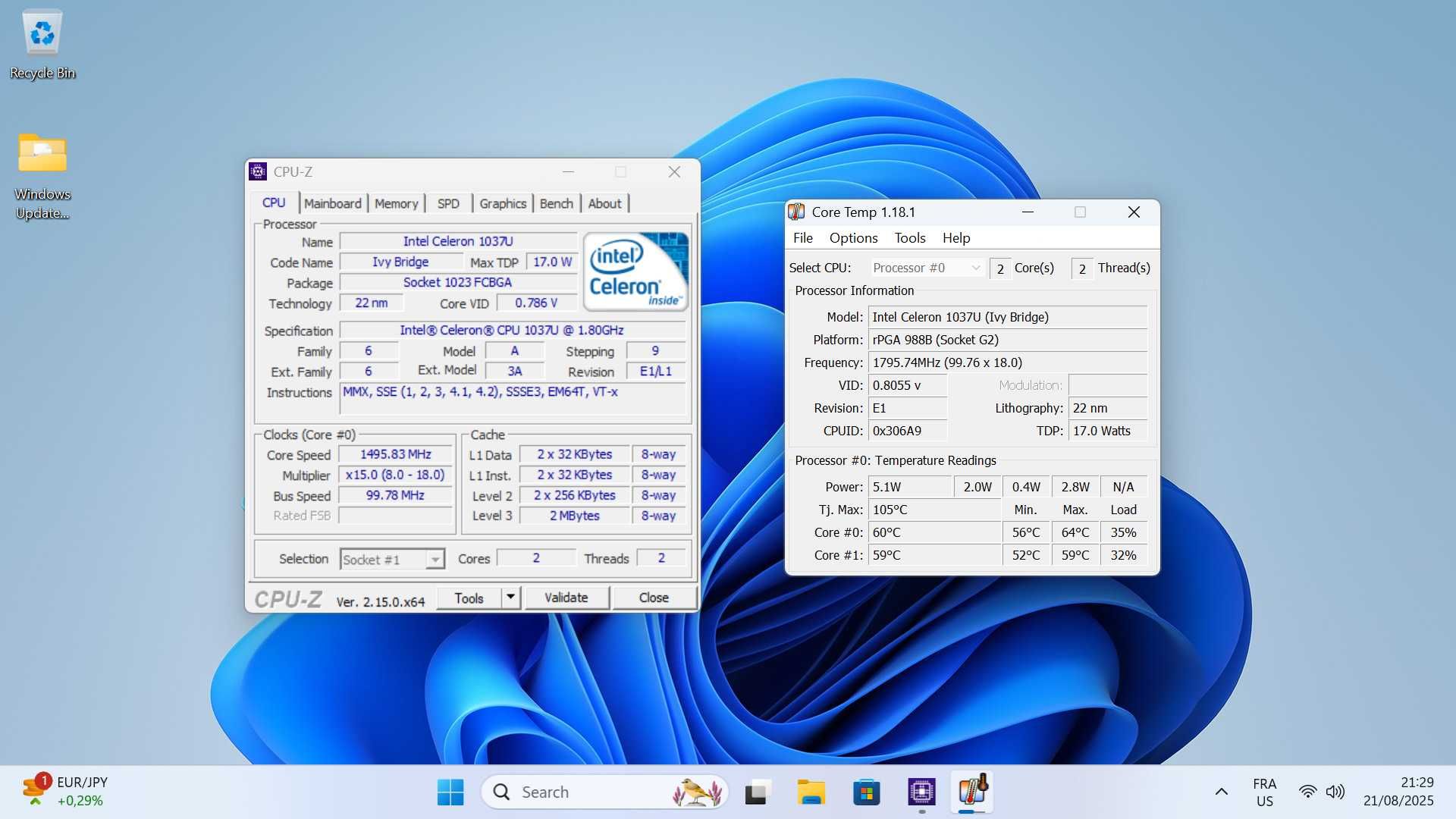The image size is (1456, 819).
Task: Open the Recycle Bin desktop icon
Action: [42, 44]
